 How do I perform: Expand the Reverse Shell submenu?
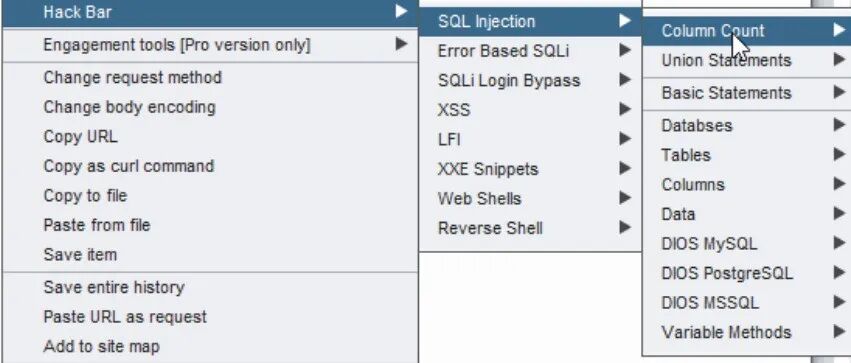(x=531, y=228)
